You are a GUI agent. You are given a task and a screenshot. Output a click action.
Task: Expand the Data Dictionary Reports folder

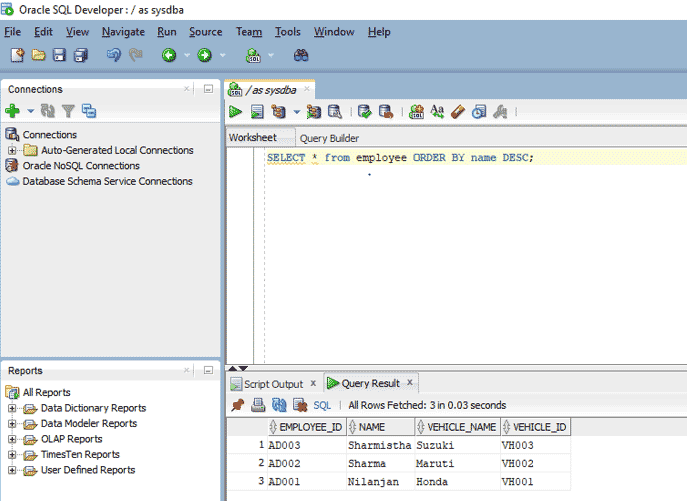12,408
